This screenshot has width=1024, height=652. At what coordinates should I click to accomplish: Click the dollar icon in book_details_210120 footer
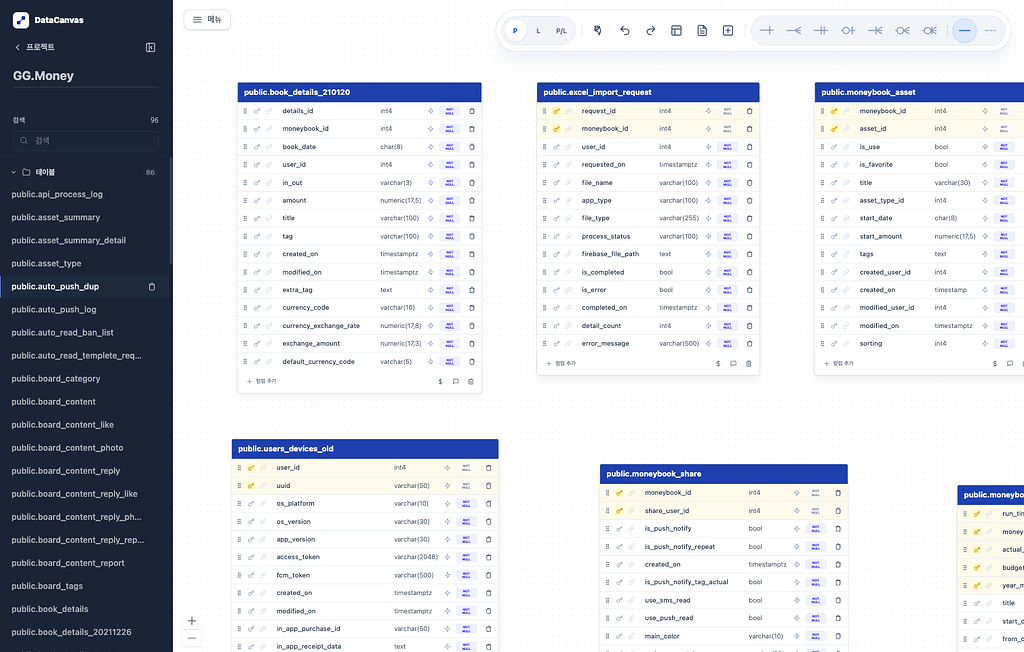coord(440,382)
